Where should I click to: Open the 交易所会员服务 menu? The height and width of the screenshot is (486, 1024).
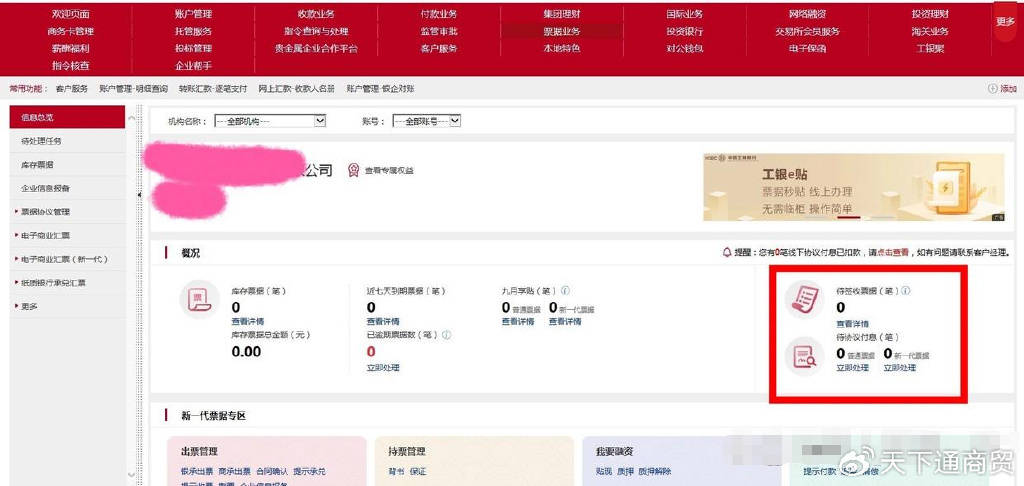click(x=807, y=31)
